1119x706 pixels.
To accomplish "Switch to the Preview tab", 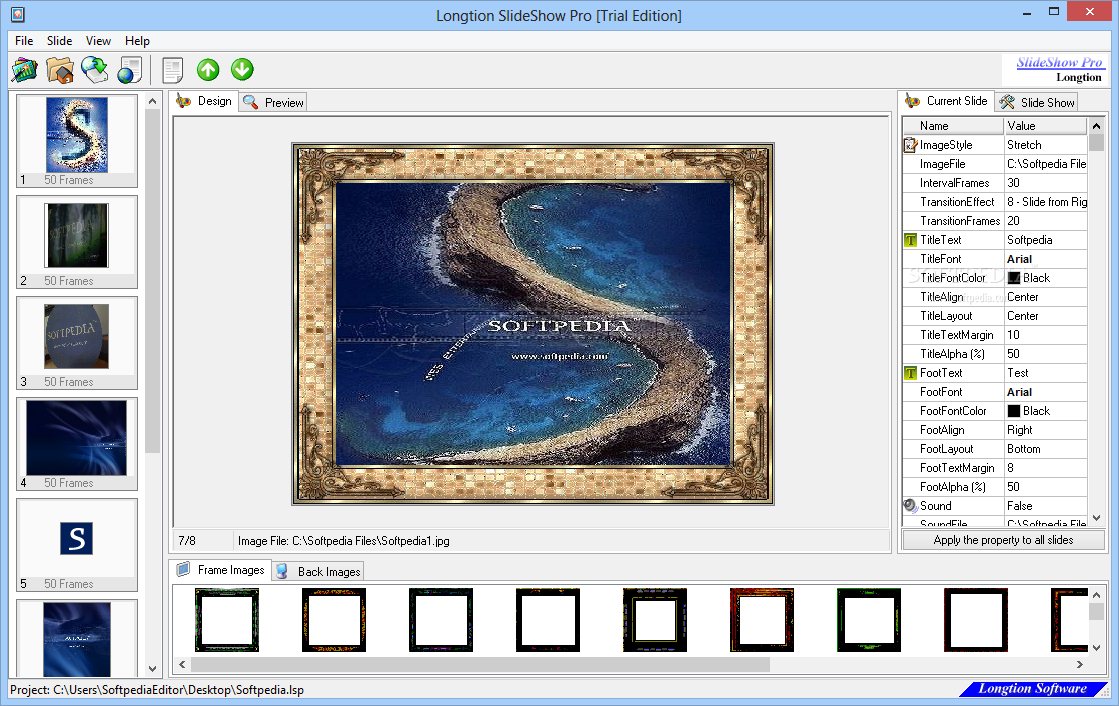I will 273,102.
